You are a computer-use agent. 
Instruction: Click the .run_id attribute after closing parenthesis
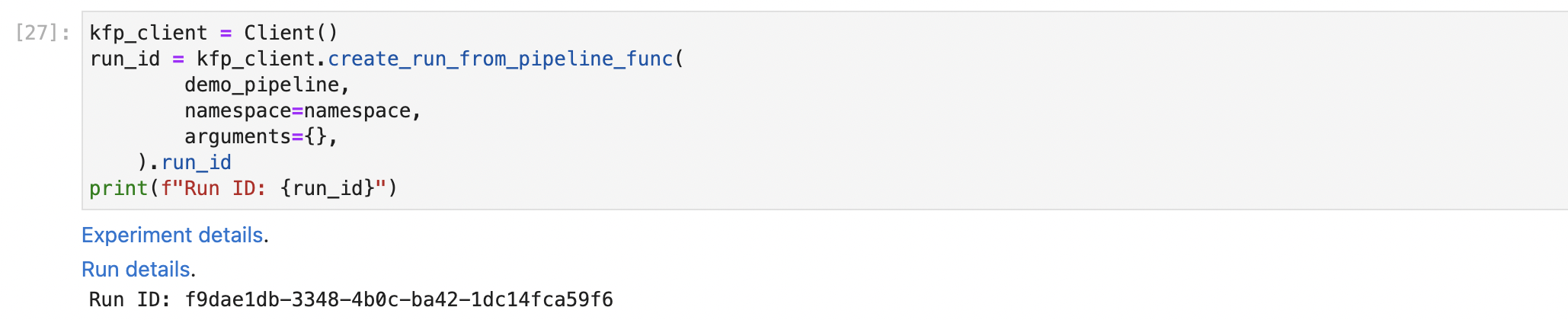pyautogui.click(x=196, y=162)
